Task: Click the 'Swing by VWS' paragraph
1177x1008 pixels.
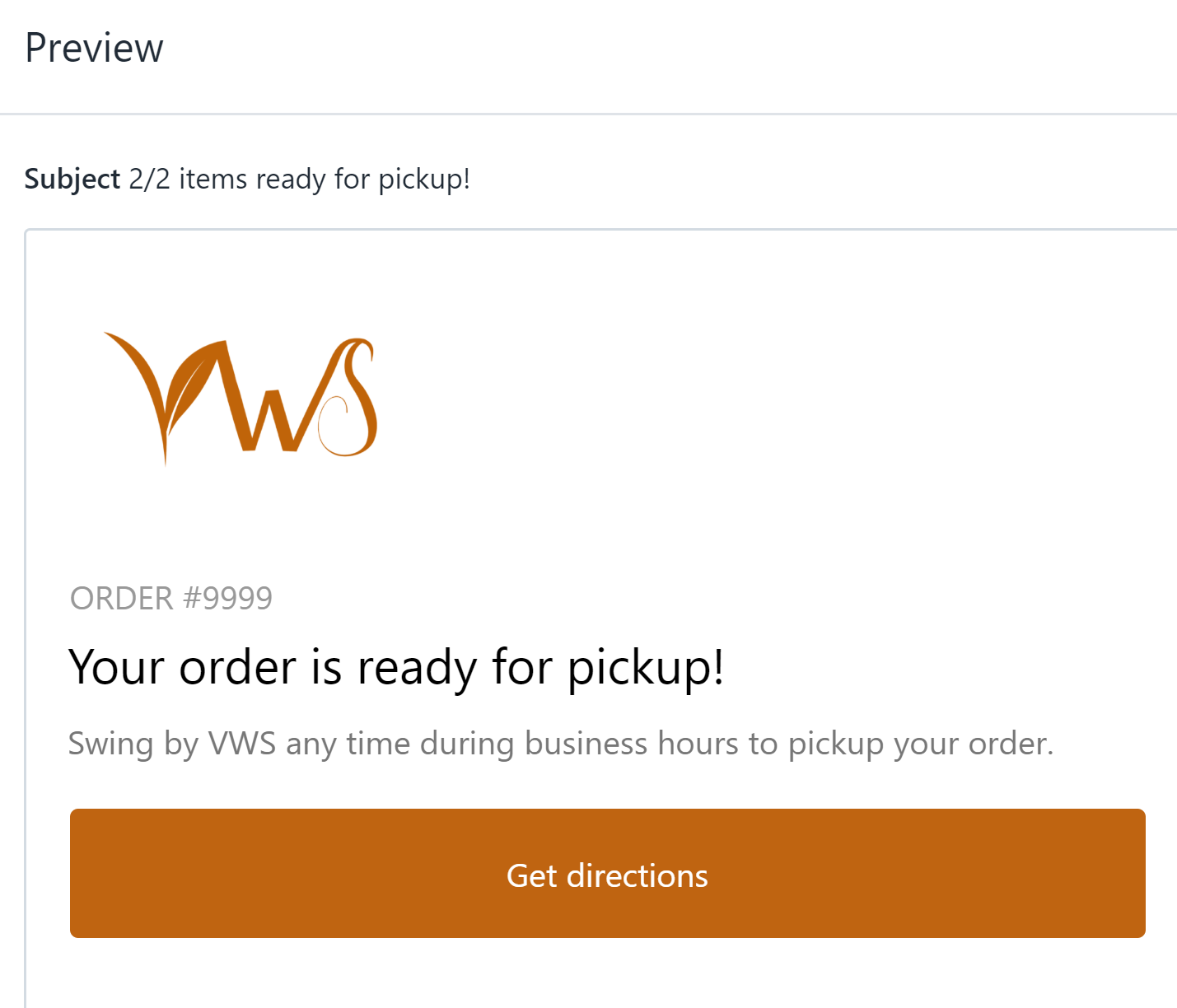Action: coord(561,744)
